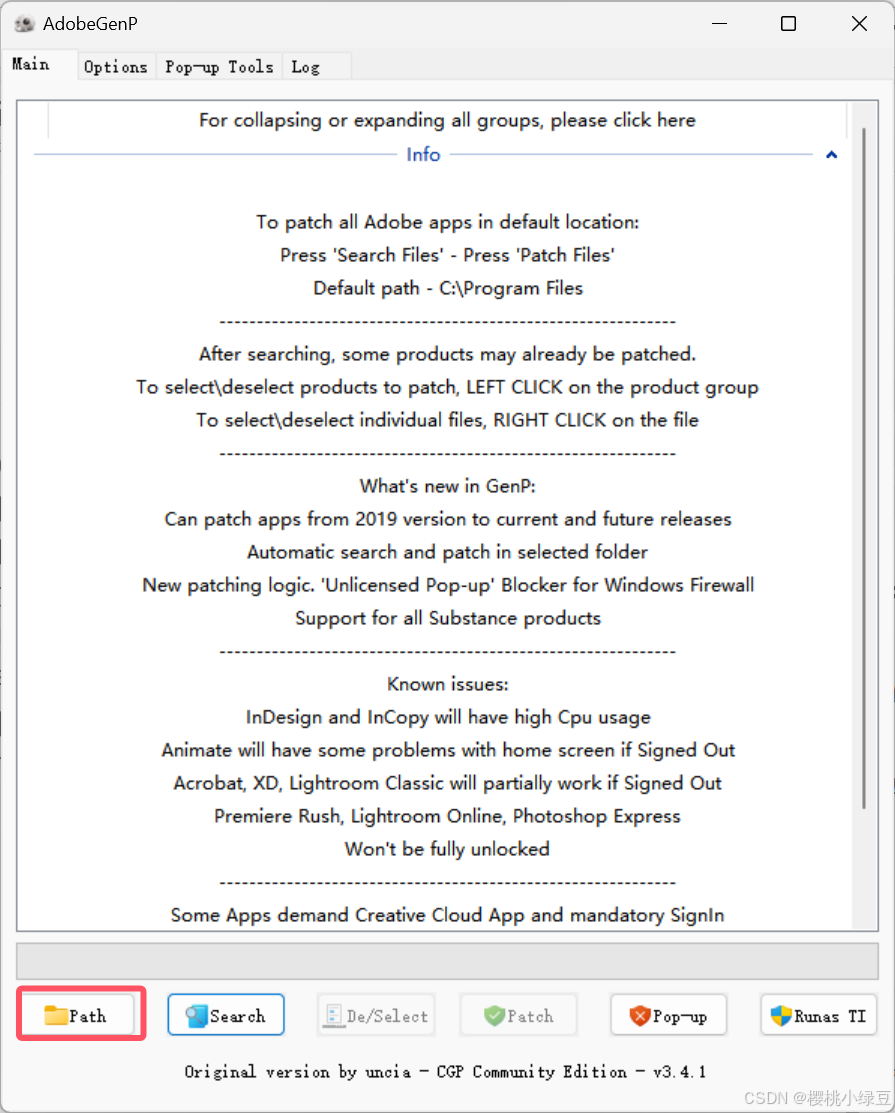Click the 'Original version by uncia' footer text
Image resolution: width=895 pixels, height=1113 pixels.
445,1072
